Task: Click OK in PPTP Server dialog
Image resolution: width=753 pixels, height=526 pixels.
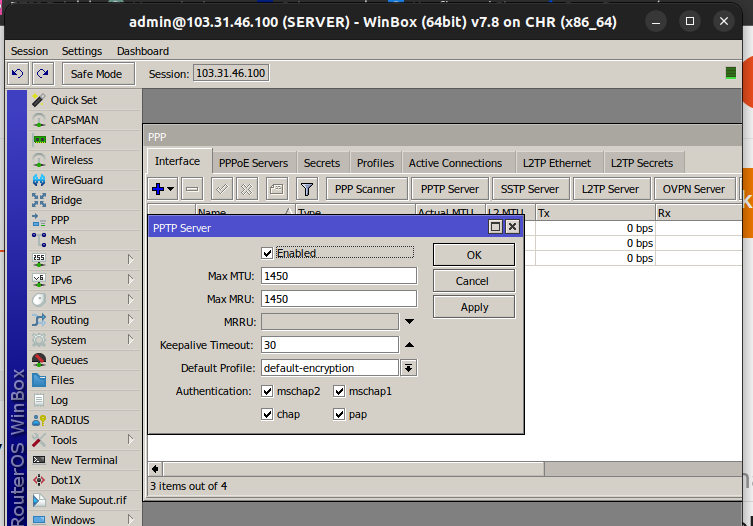Action: pyautogui.click(x=474, y=255)
